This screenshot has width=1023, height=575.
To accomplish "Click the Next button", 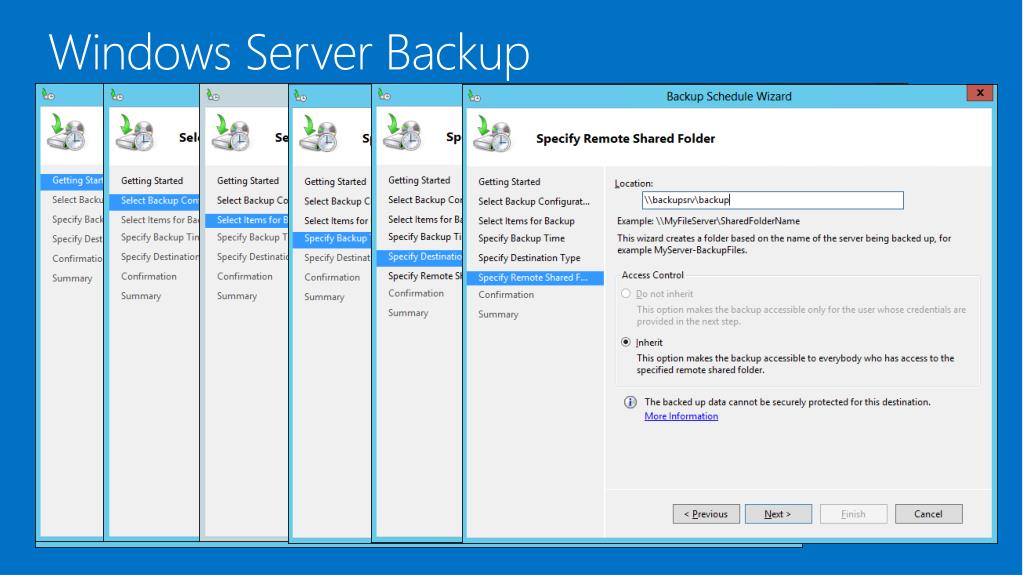I will coord(778,514).
